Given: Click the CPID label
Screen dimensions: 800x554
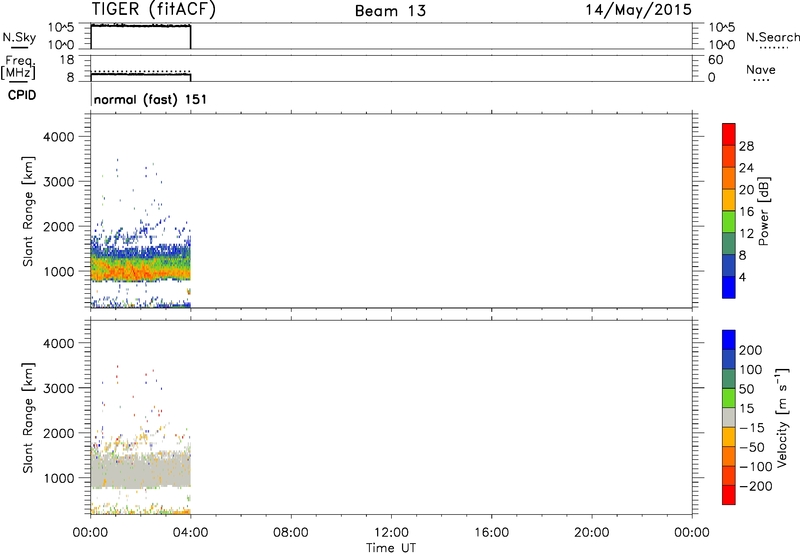Looking at the screenshot, I should point(22,95).
